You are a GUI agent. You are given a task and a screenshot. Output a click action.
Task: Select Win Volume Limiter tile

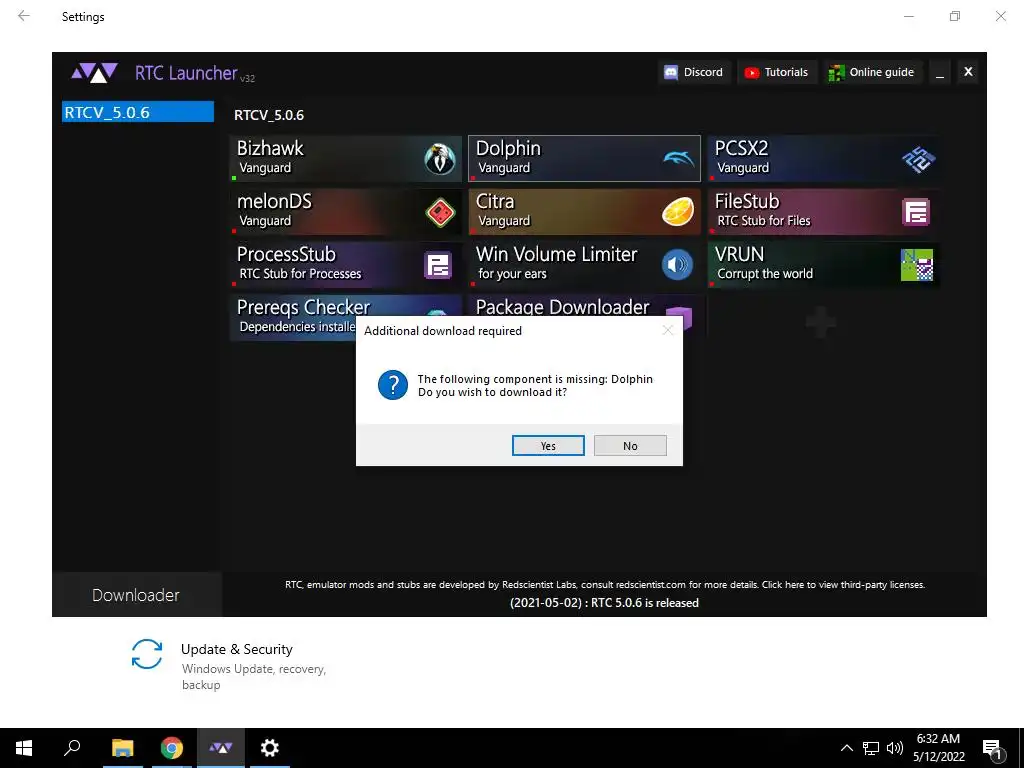(584, 264)
